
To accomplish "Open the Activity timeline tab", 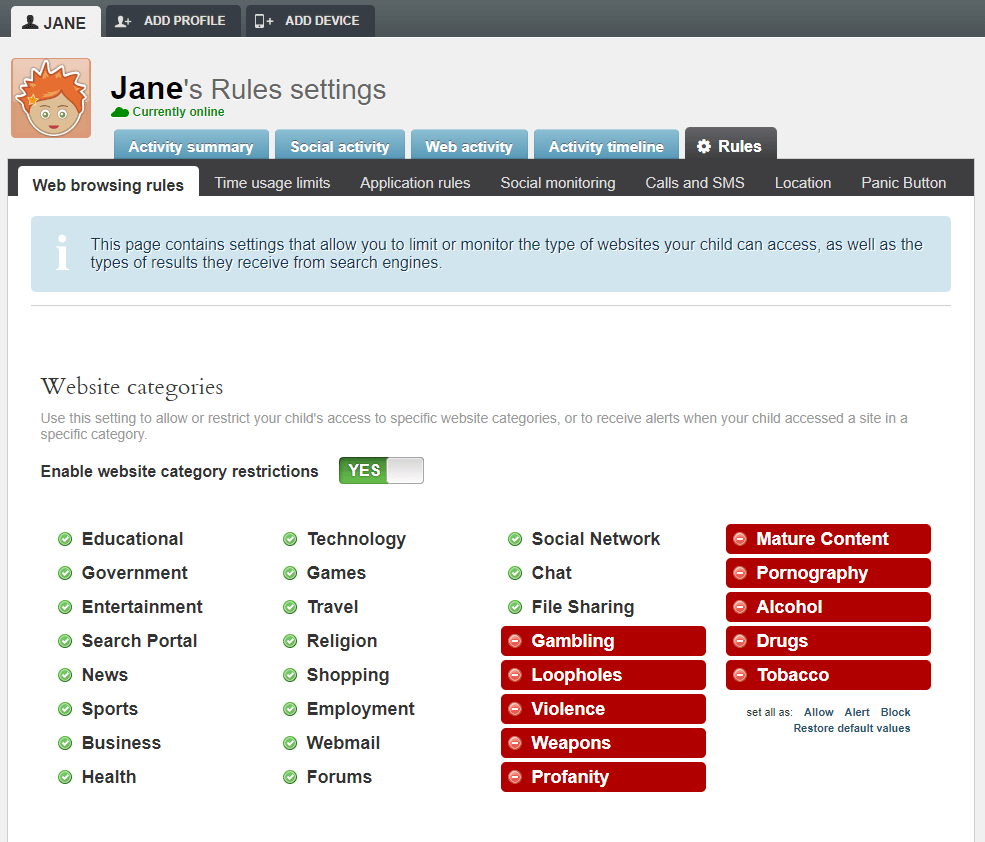I will pyautogui.click(x=606, y=145).
